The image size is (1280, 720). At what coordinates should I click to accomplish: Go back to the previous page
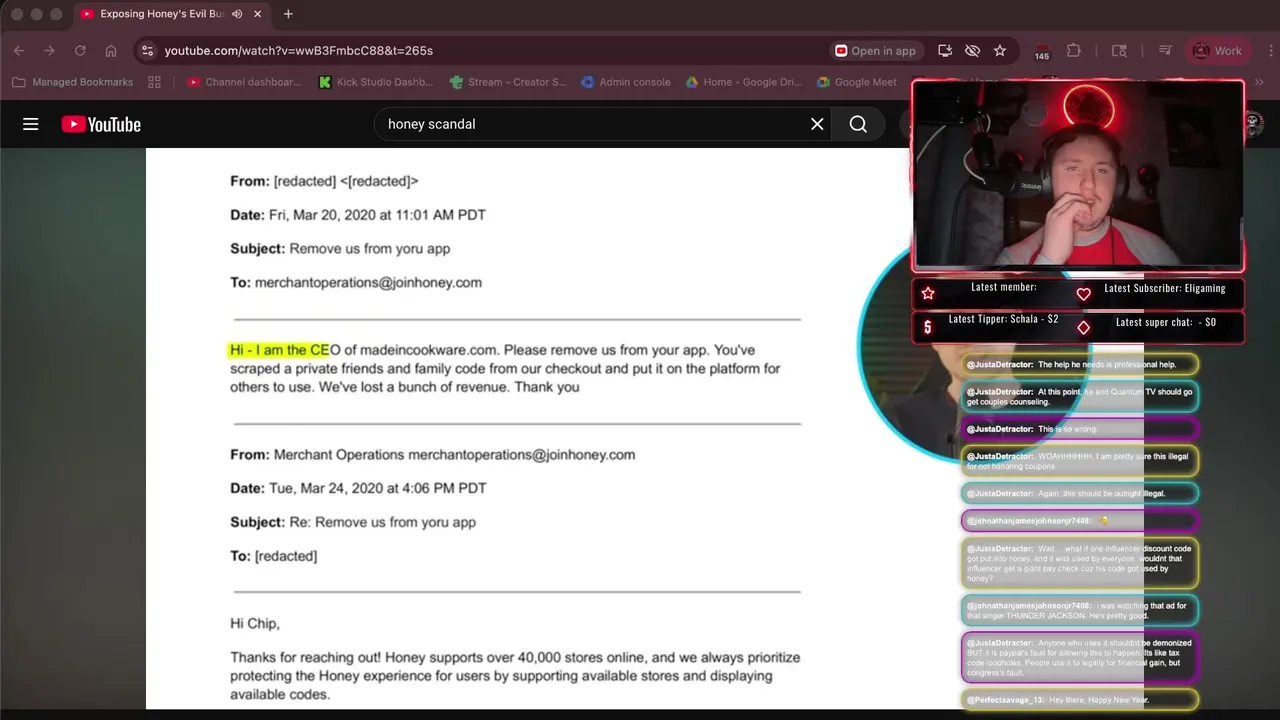point(19,50)
